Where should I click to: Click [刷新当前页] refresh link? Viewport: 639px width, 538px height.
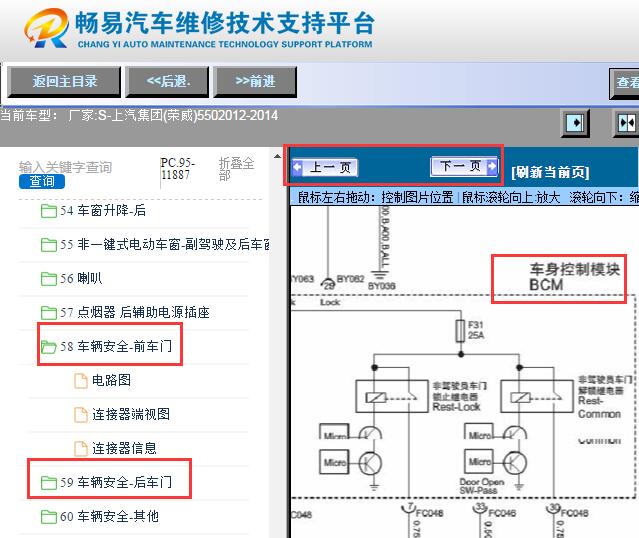550,172
